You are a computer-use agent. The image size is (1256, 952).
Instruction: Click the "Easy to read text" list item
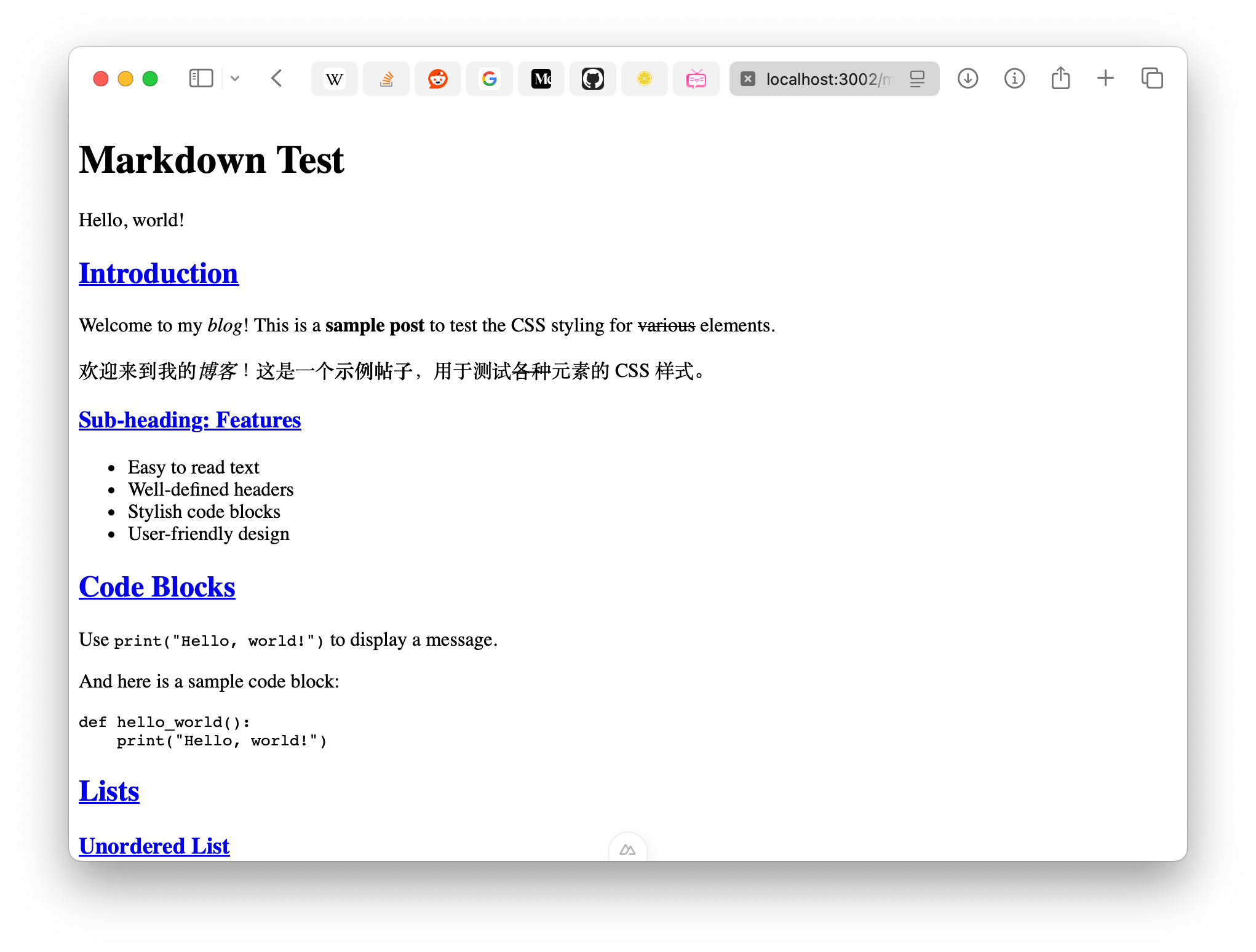pyautogui.click(x=194, y=467)
